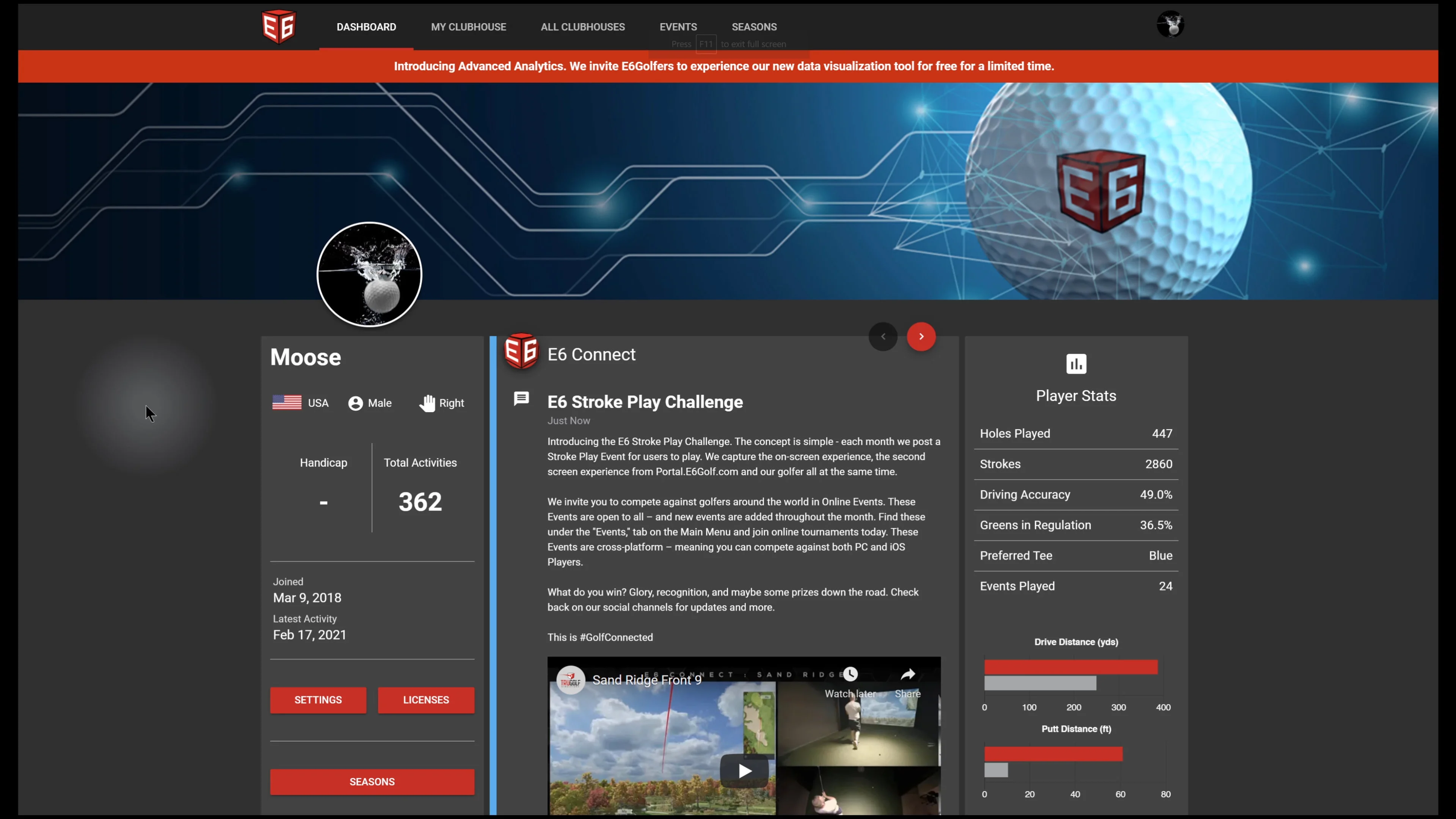Click Latest Activity date Feb 17, 2021
Image resolution: width=1456 pixels, height=819 pixels.
(x=310, y=635)
